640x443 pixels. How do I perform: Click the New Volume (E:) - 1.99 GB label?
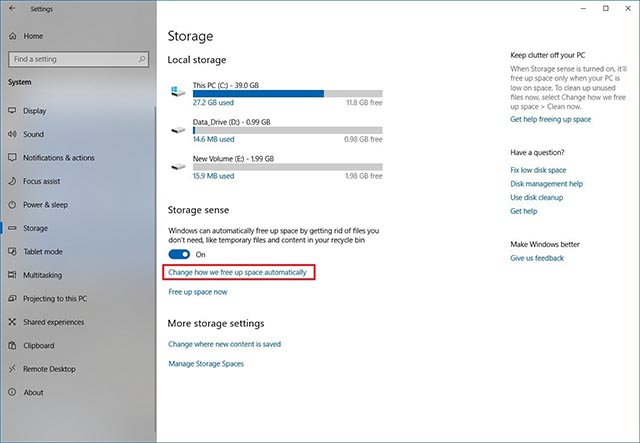[x=233, y=158]
